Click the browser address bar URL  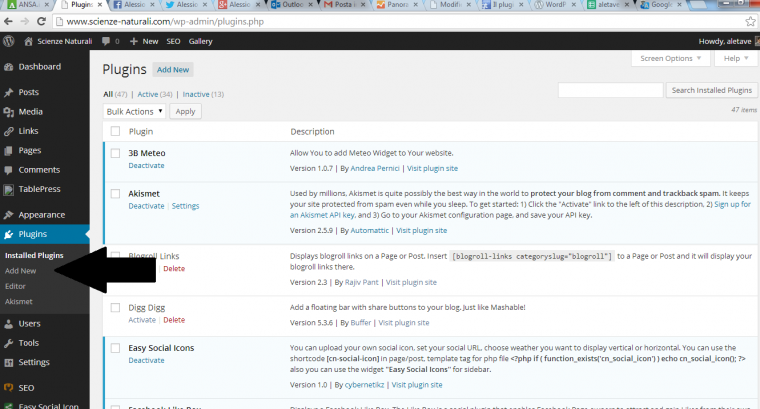165,21
